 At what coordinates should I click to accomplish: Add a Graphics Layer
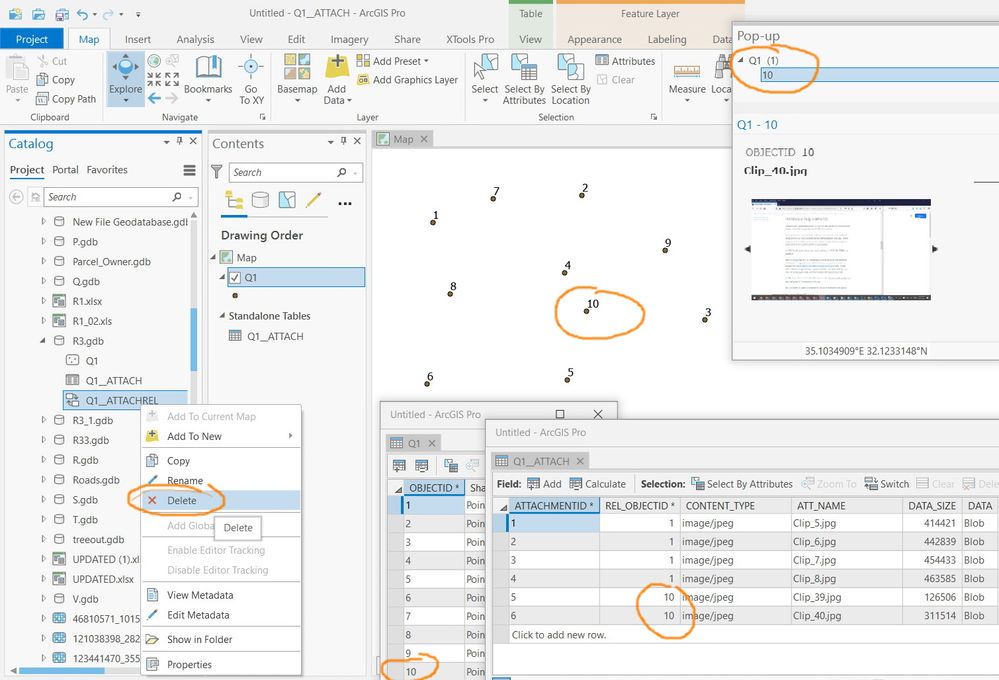(x=408, y=80)
